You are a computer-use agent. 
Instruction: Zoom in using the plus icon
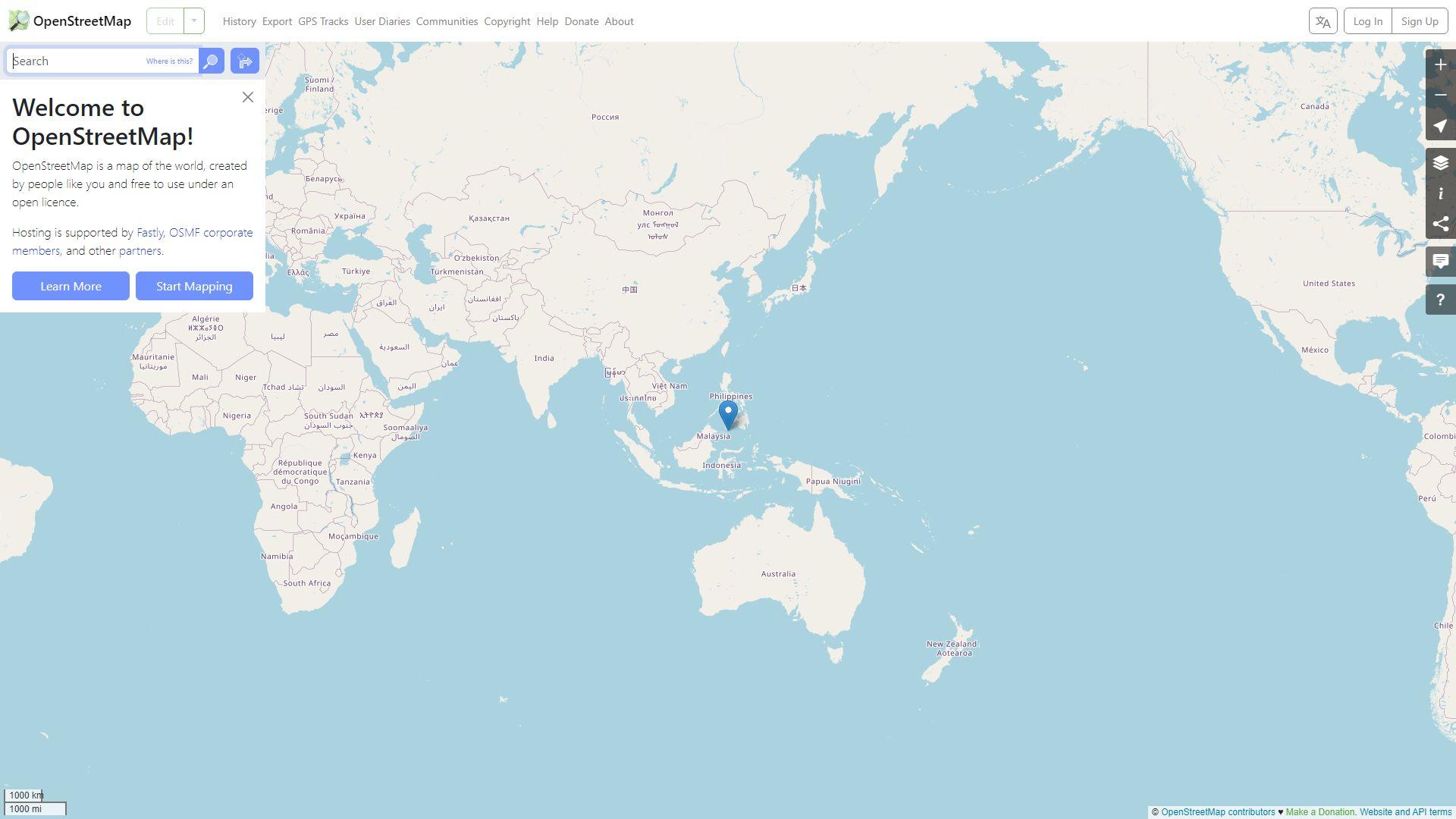(x=1440, y=65)
